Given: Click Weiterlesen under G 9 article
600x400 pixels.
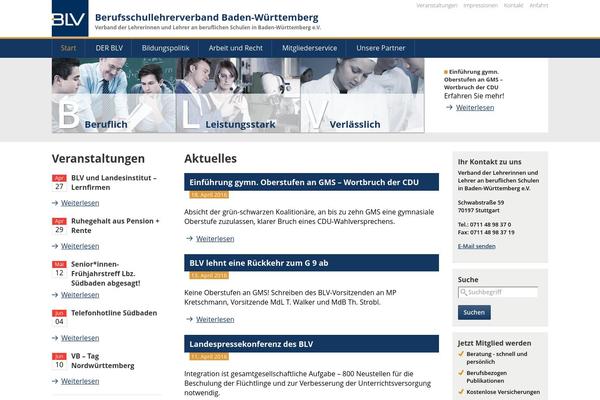Looking at the screenshot, I should [x=215, y=320].
